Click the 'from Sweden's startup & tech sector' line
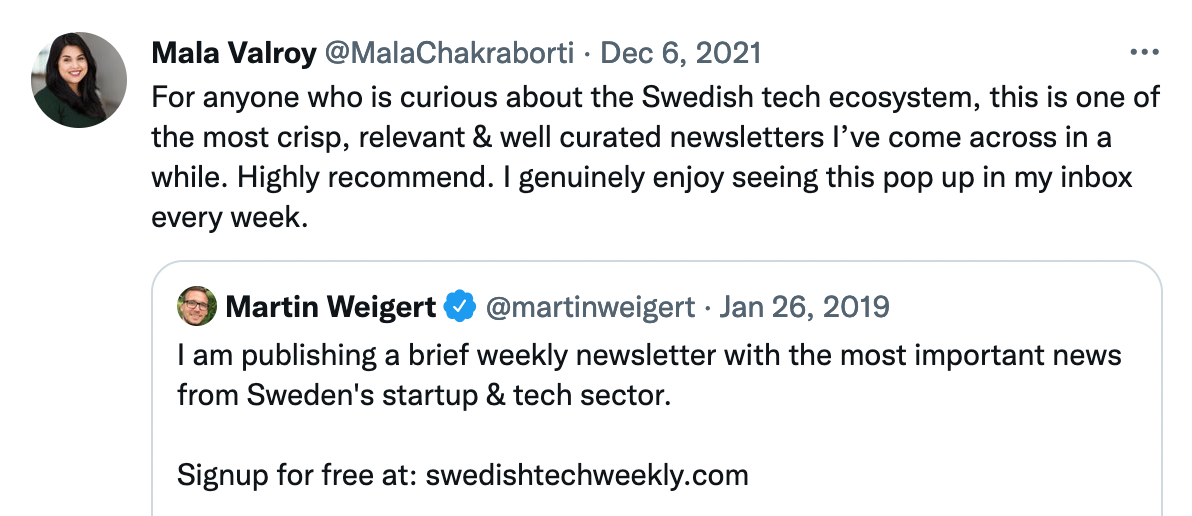Image resolution: width=1192 pixels, height=516 pixels. coord(424,395)
